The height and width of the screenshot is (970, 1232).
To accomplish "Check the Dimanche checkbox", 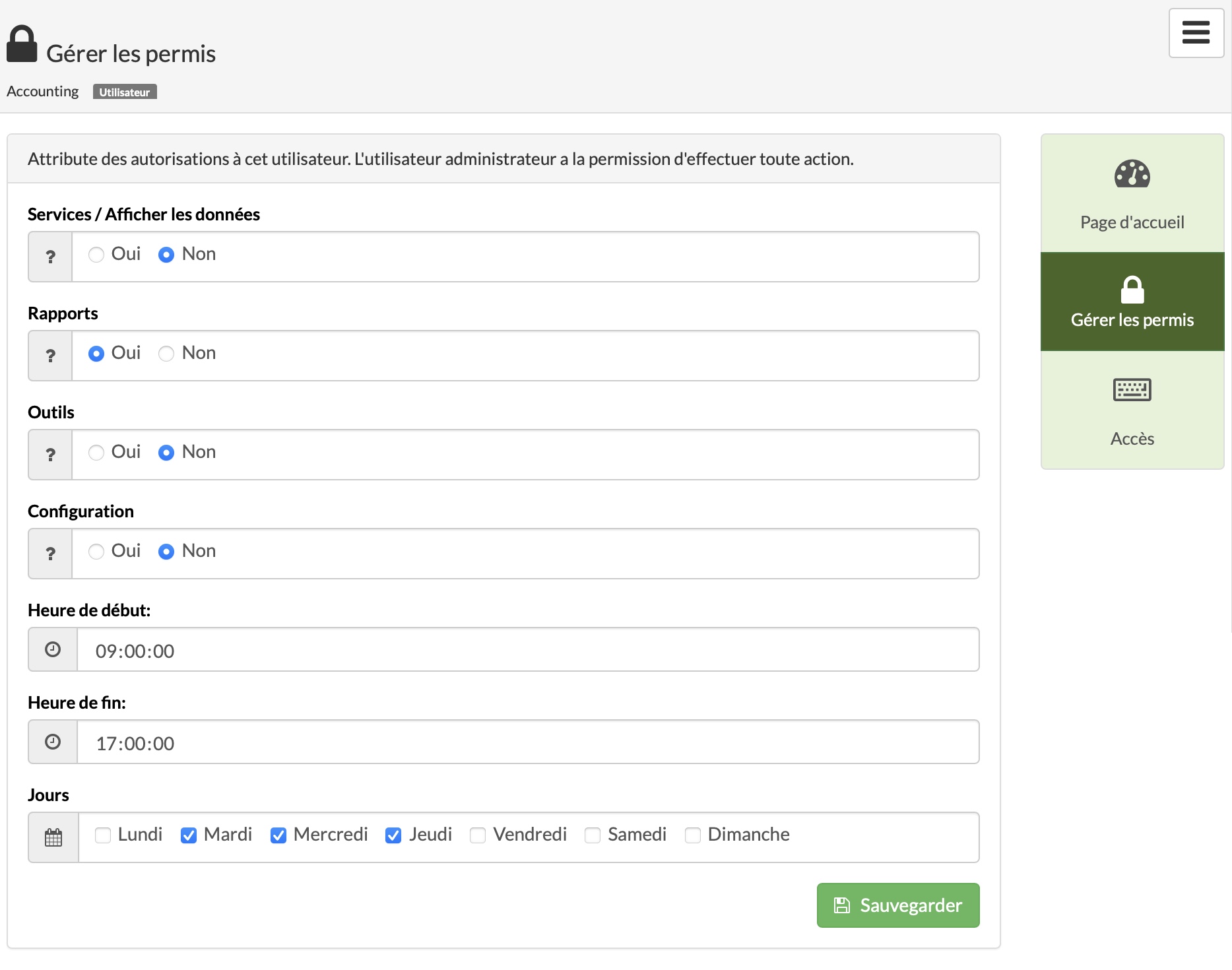I will point(693,835).
